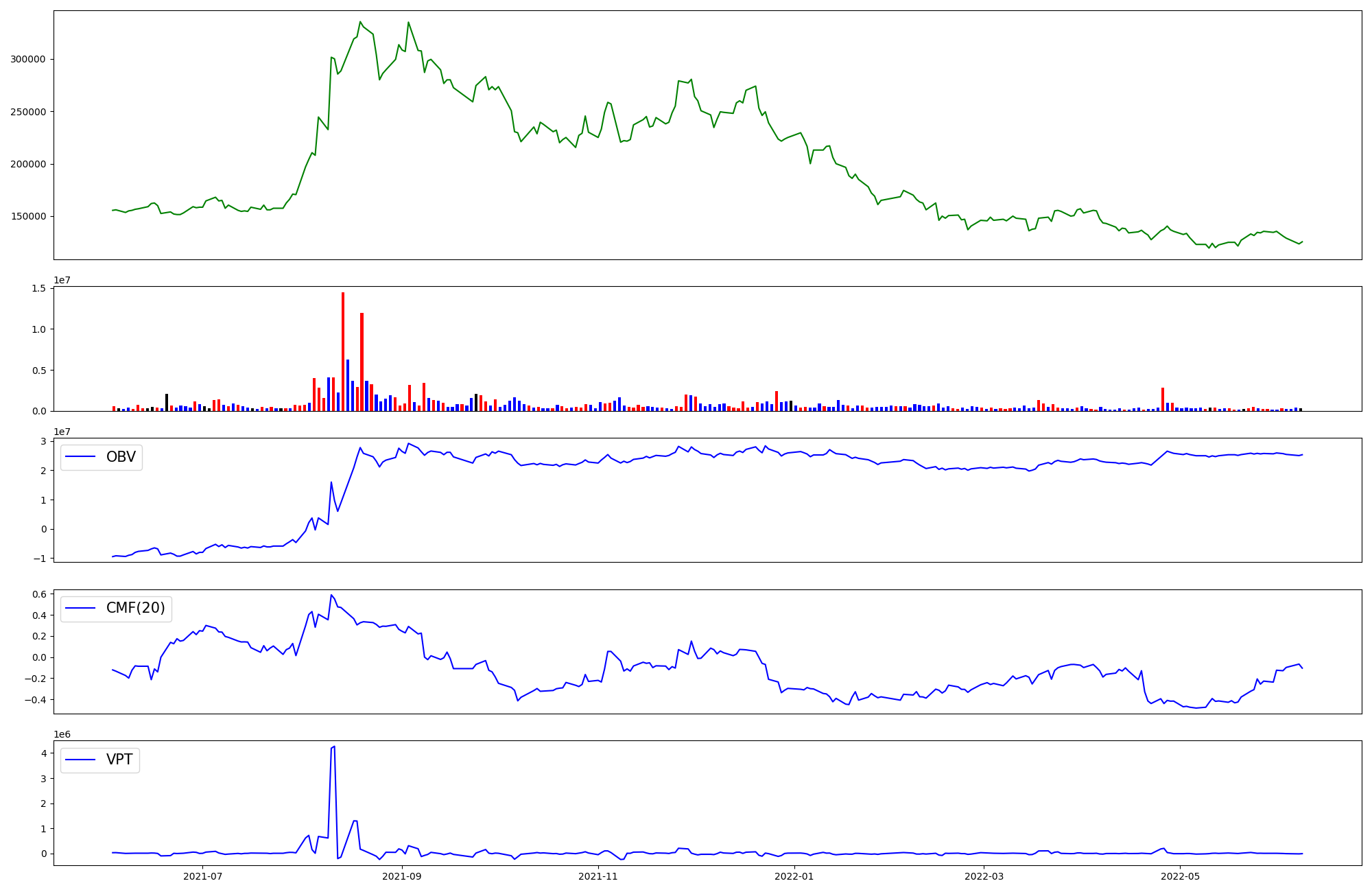1372x892 pixels.
Task: Click the blue line sample in OBV legend
Action: 81,457
